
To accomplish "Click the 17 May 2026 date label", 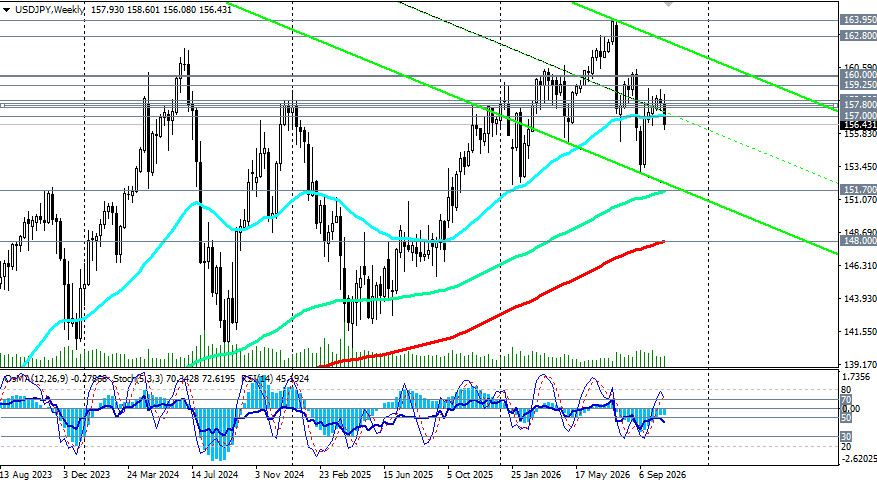I will pos(602,474).
